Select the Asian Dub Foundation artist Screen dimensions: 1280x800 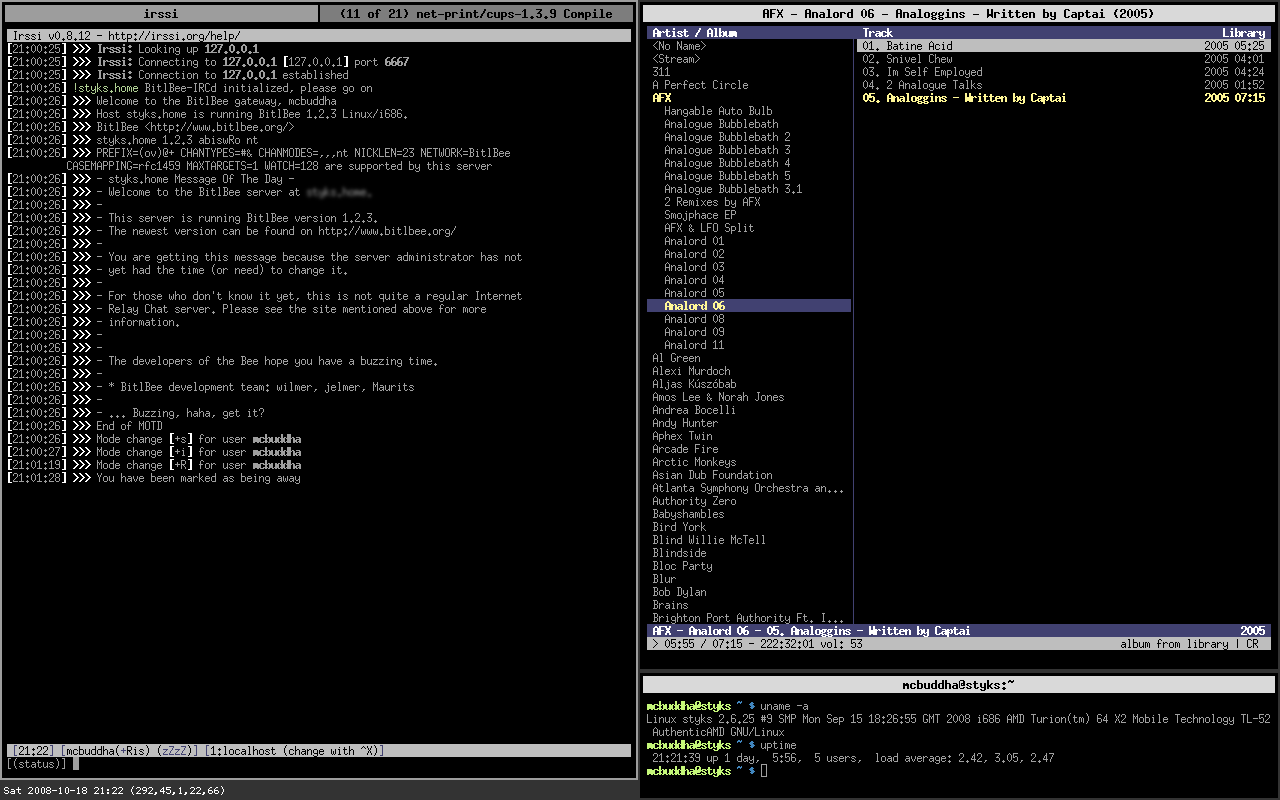tap(712, 475)
